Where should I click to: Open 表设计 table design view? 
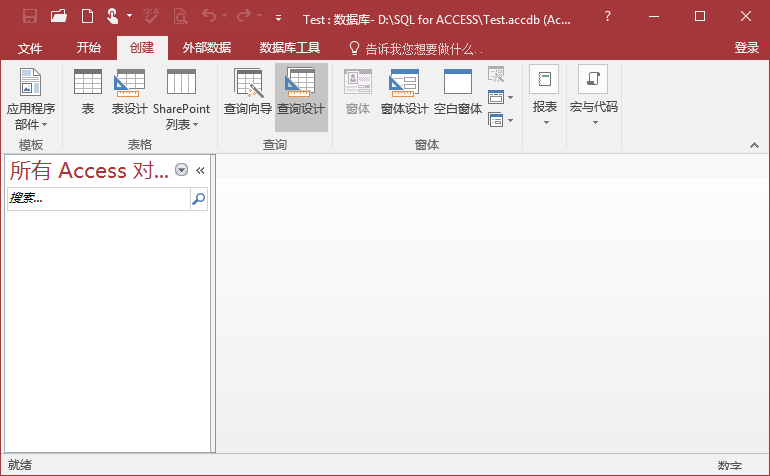coord(129,92)
